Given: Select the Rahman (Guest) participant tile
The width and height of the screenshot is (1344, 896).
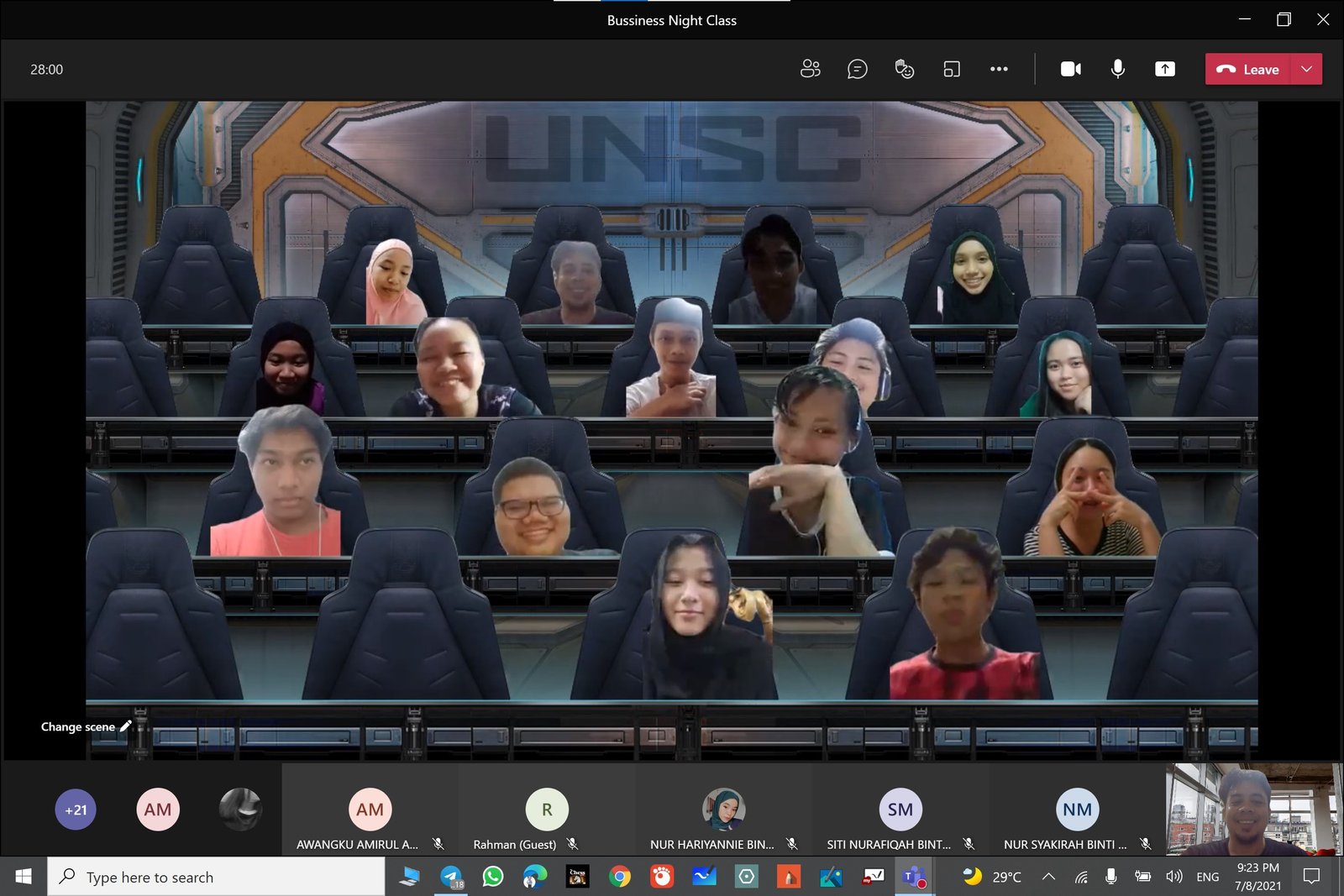Looking at the screenshot, I should pos(547,810).
